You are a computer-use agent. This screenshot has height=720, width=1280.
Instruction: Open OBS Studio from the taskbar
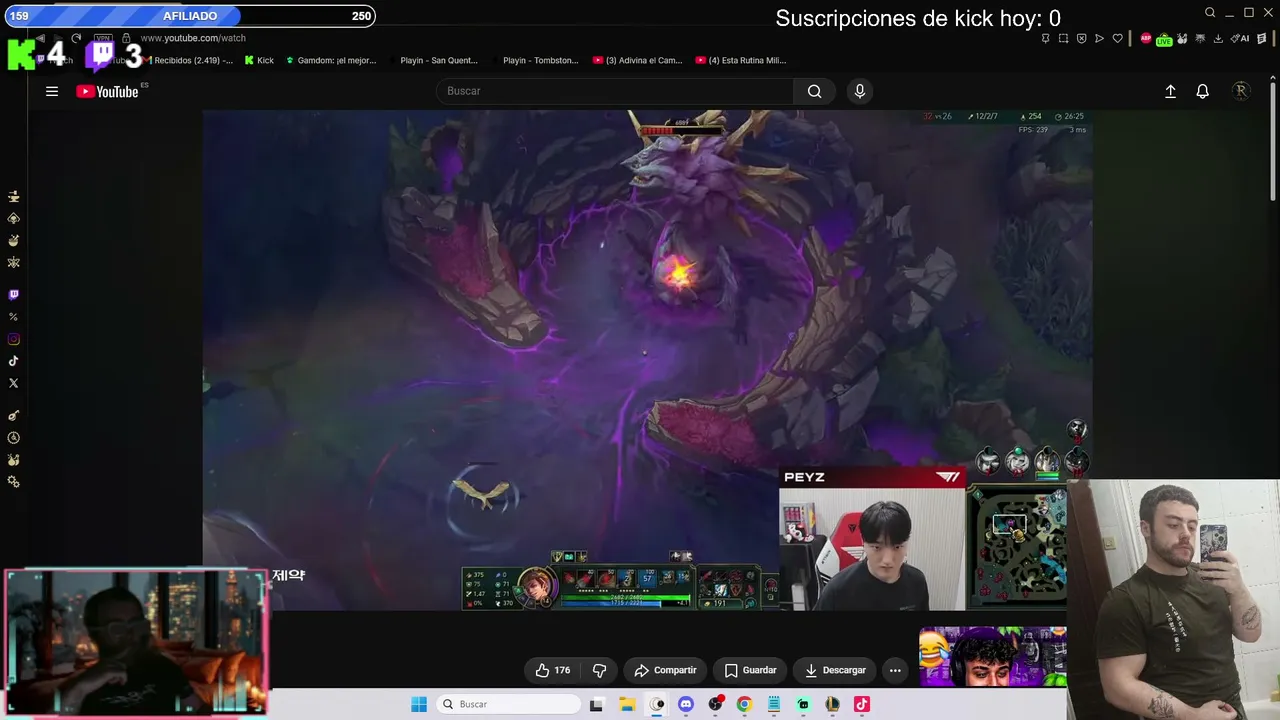click(x=715, y=704)
